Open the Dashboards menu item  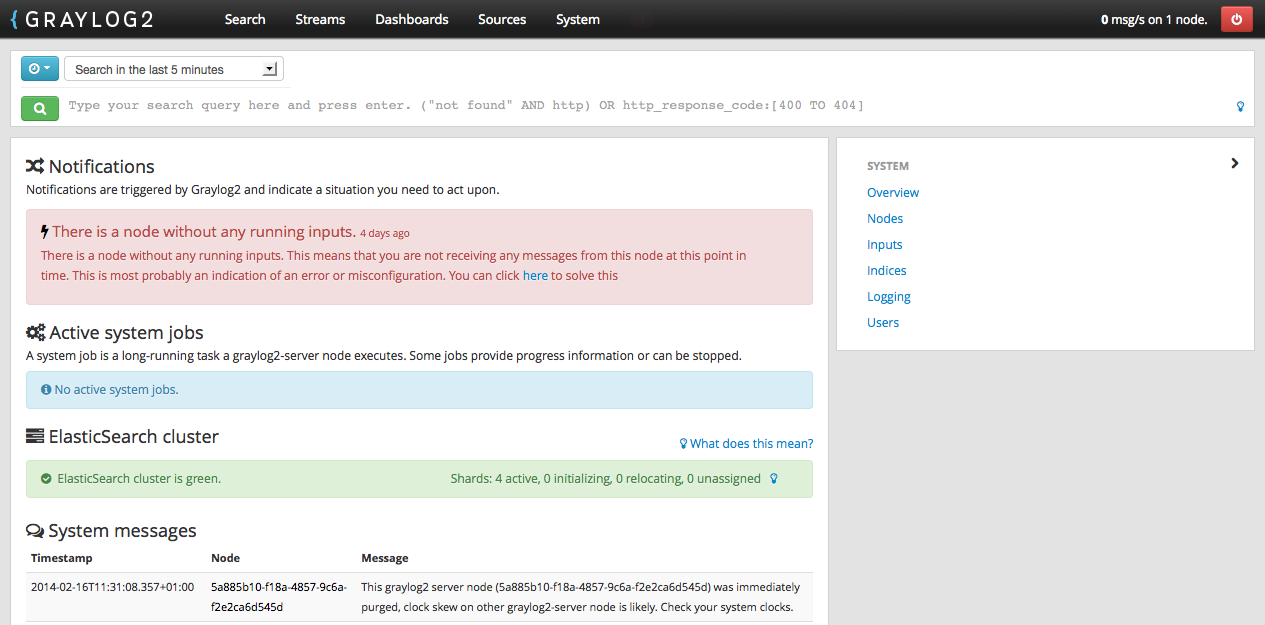point(411,19)
